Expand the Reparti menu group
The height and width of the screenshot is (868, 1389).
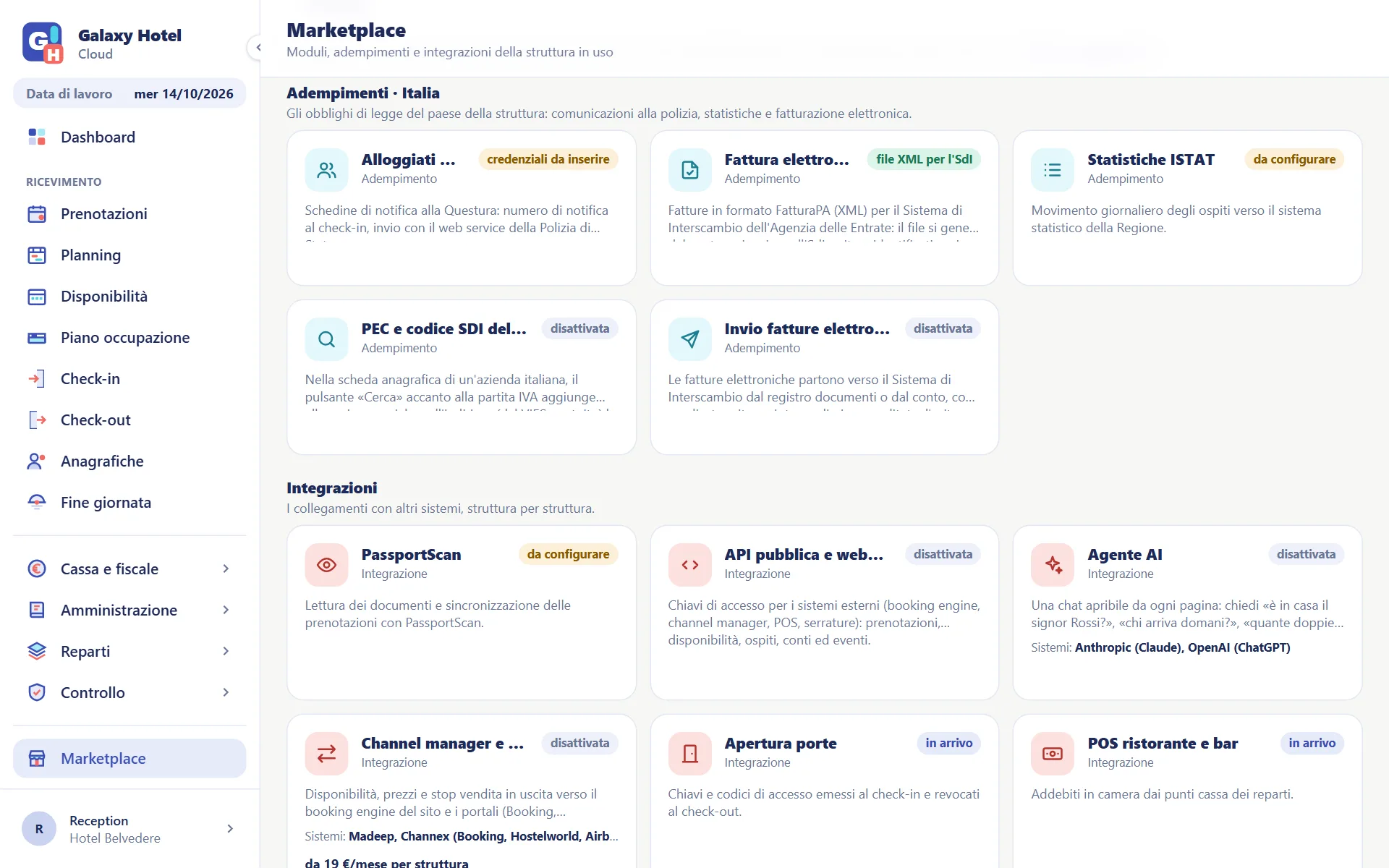pos(129,651)
